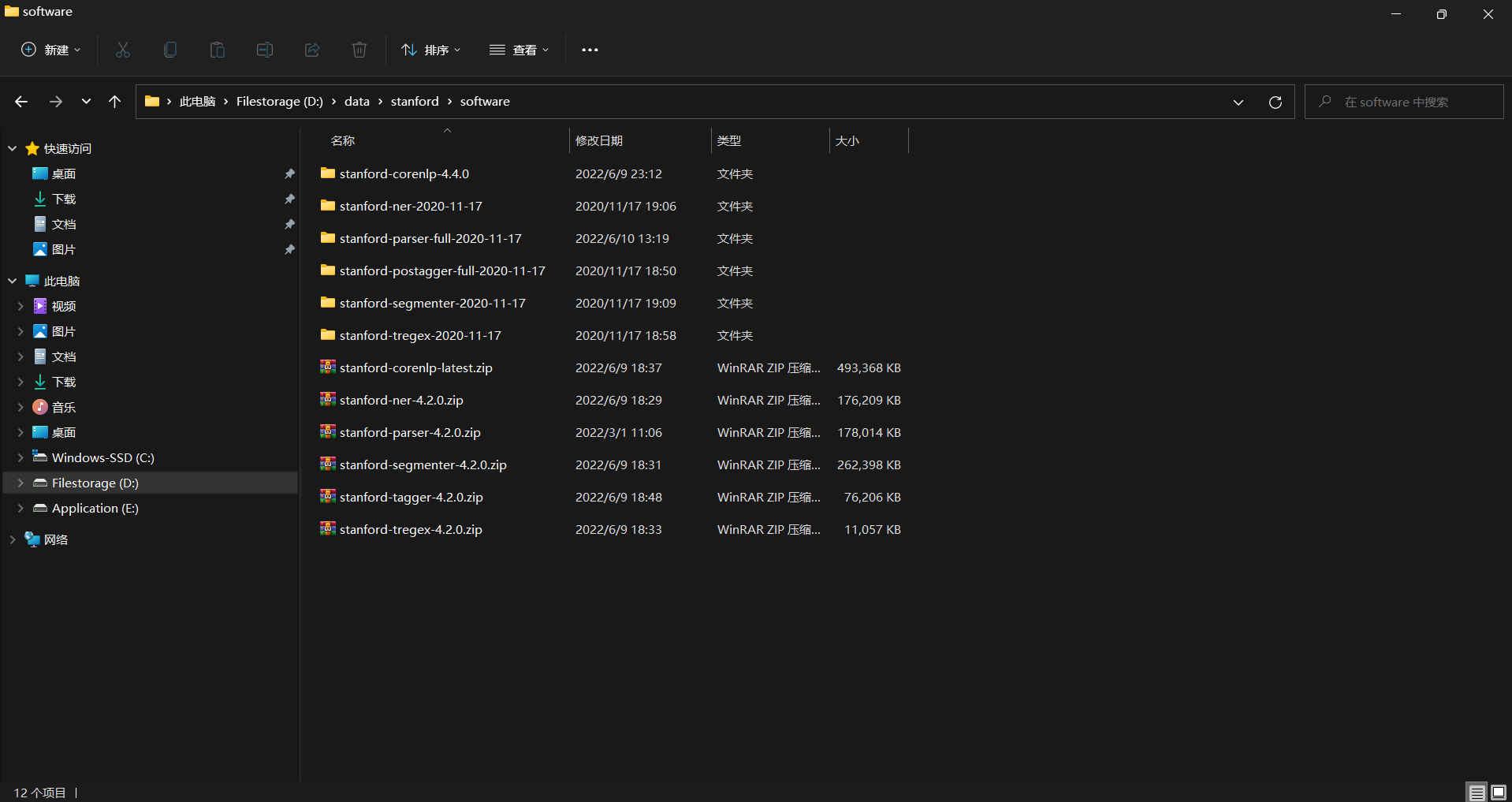The width and height of the screenshot is (1512, 802).
Task: Click the zip icon of stanford-ner-4.2.0.zip
Action: coord(328,399)
